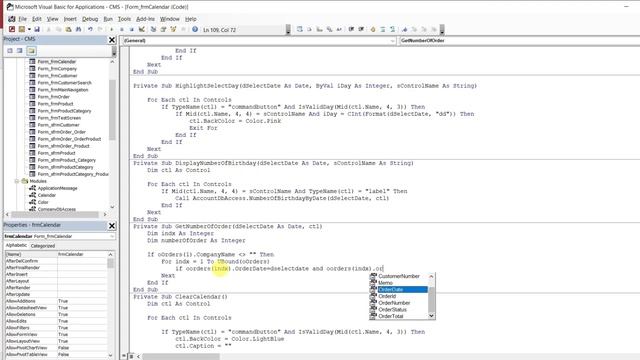This screenshot has width=640, height=360.
Task: Click the AllowAdditions property row
Action: 57,301
